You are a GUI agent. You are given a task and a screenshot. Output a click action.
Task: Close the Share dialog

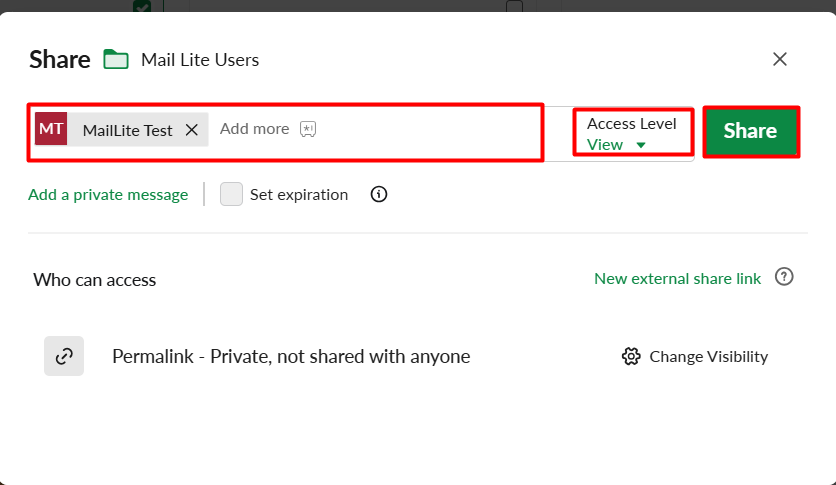pos(779,59)
